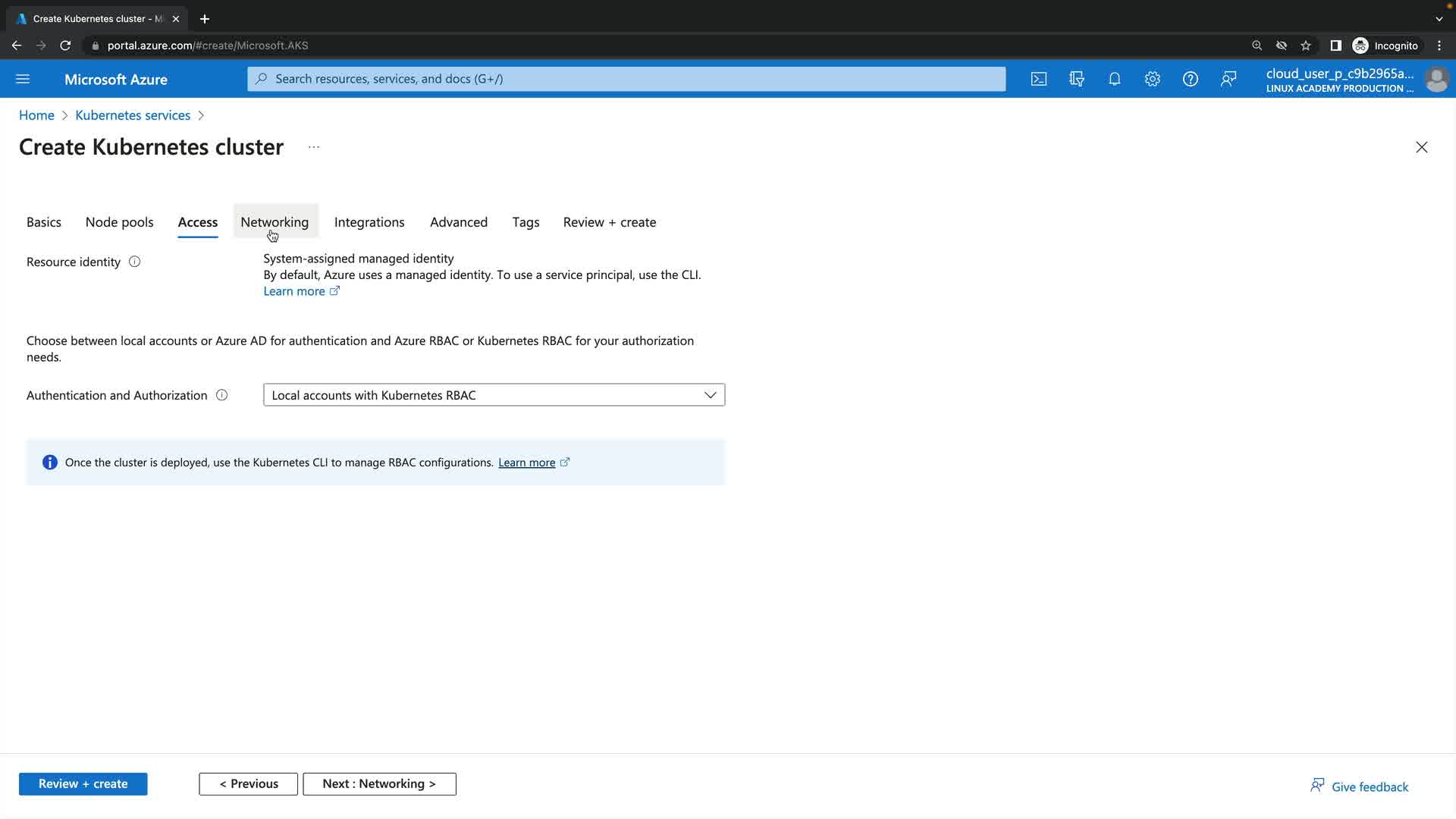Image resolution: width=1456 pixels, height=819 pixels.
Task: Open Azure Cloud Shell icon
Action: pyautogui.click(x=1039, y=79)
